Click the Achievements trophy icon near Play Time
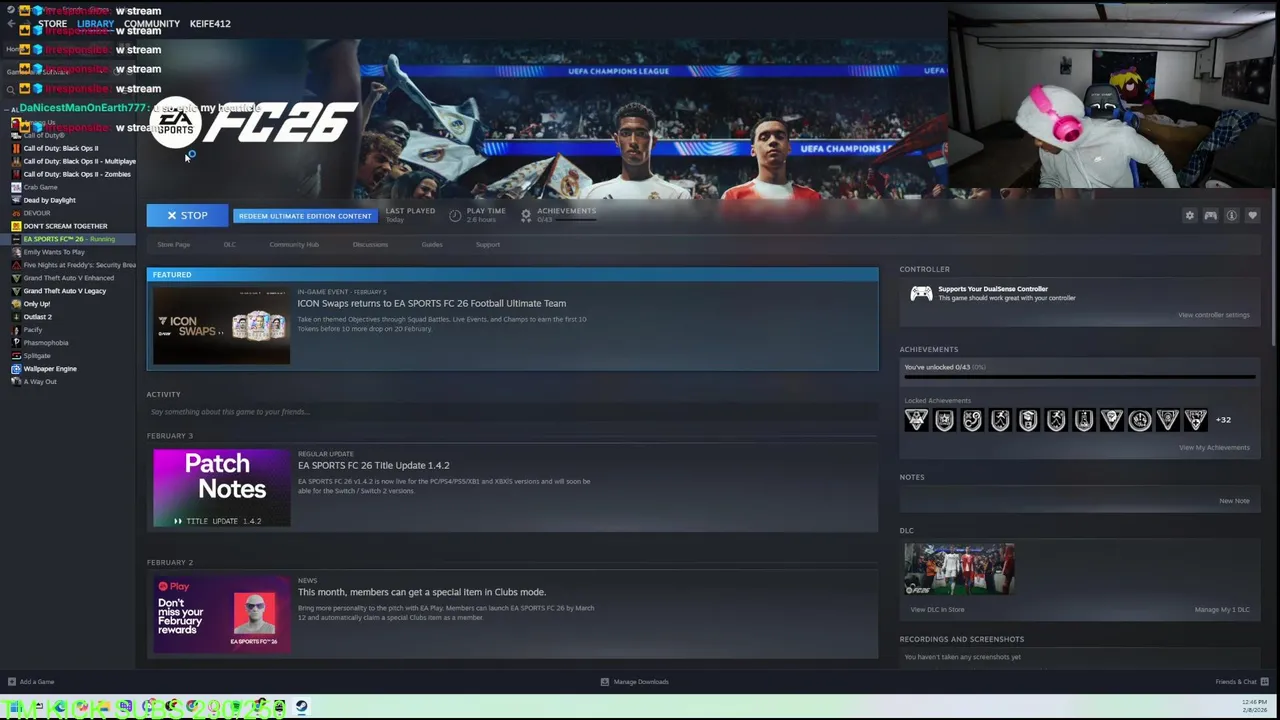The height and width of the screenshot is (720, 1280). (526, 215)
